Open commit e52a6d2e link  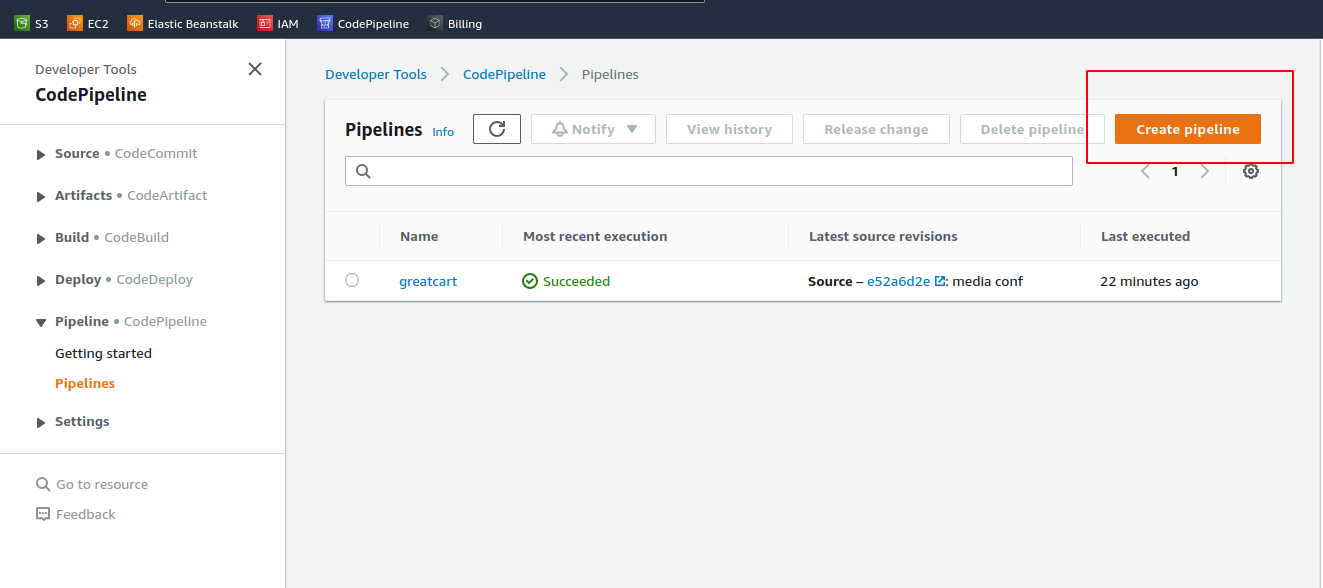(898, 281)
